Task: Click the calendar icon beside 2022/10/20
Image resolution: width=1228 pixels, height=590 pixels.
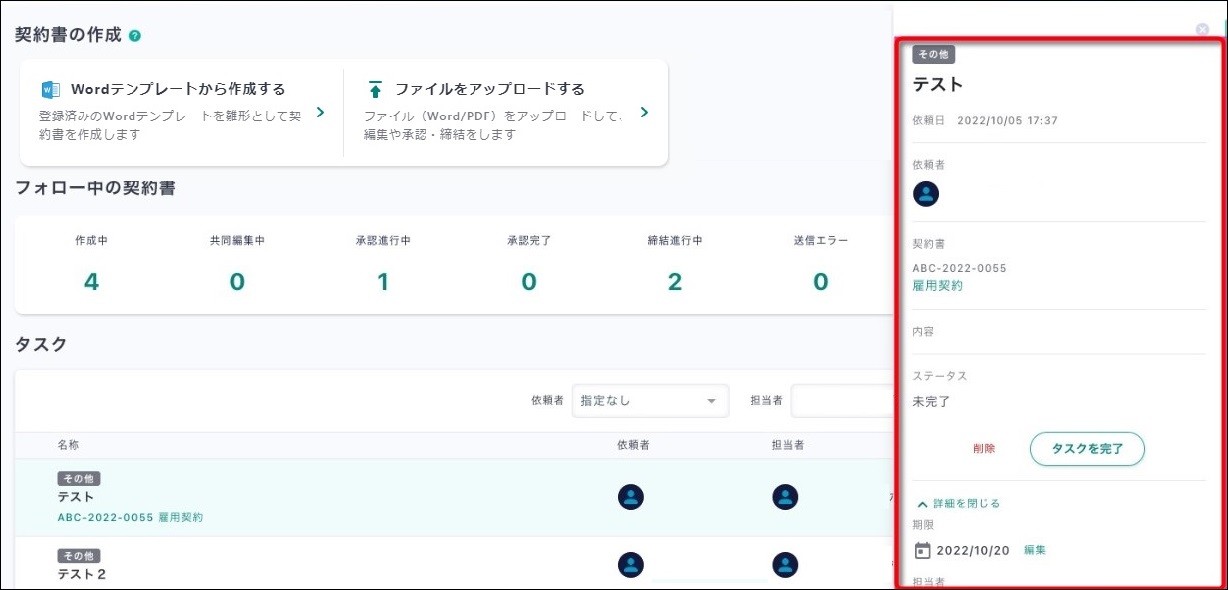Action: tap(923, 550)
